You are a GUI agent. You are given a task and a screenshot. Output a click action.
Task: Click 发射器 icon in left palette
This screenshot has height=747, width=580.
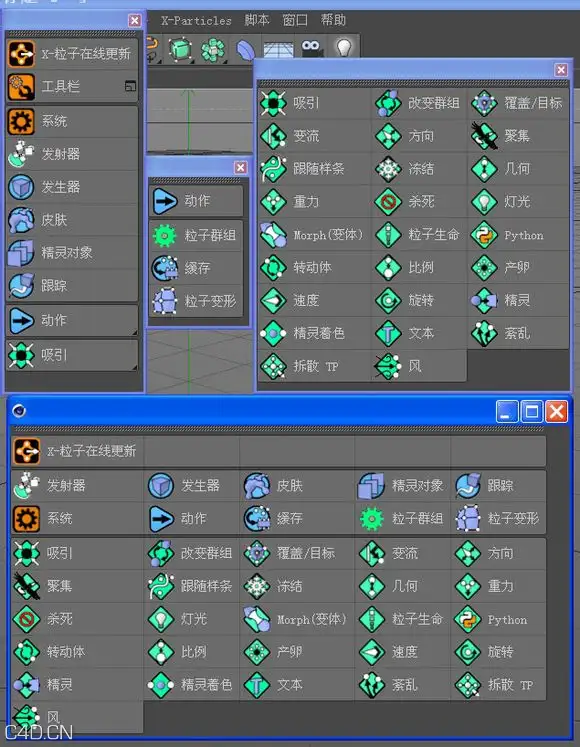21,154
